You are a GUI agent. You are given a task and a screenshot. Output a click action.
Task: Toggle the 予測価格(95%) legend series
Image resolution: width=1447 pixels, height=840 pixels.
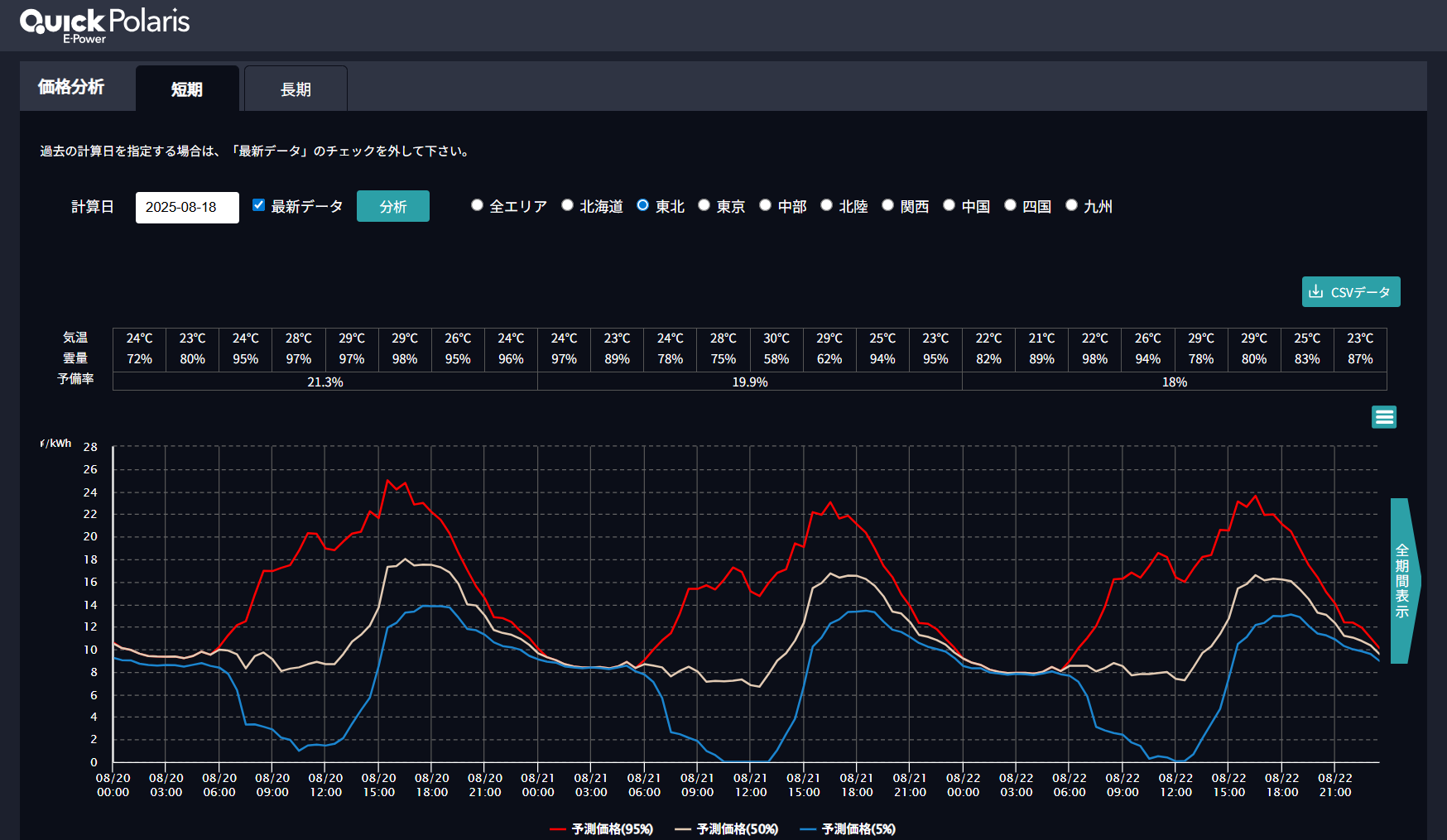[x=602, y=828]
